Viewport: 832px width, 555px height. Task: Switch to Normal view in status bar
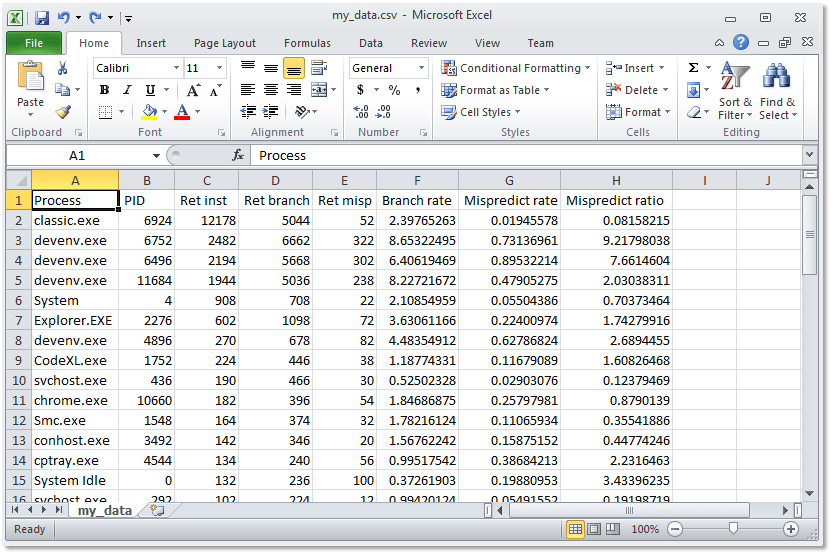tap(575, 529)
